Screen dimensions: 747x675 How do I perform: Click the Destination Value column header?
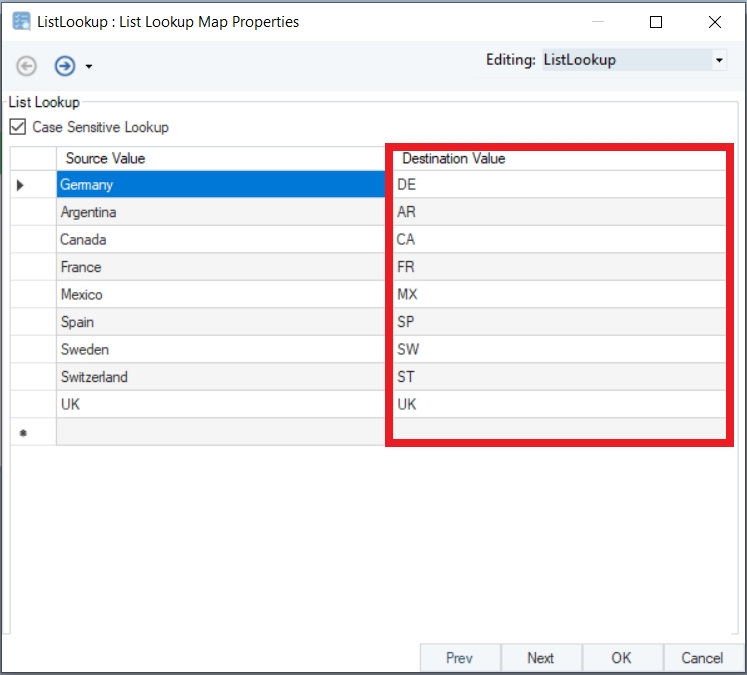[454, 158]
